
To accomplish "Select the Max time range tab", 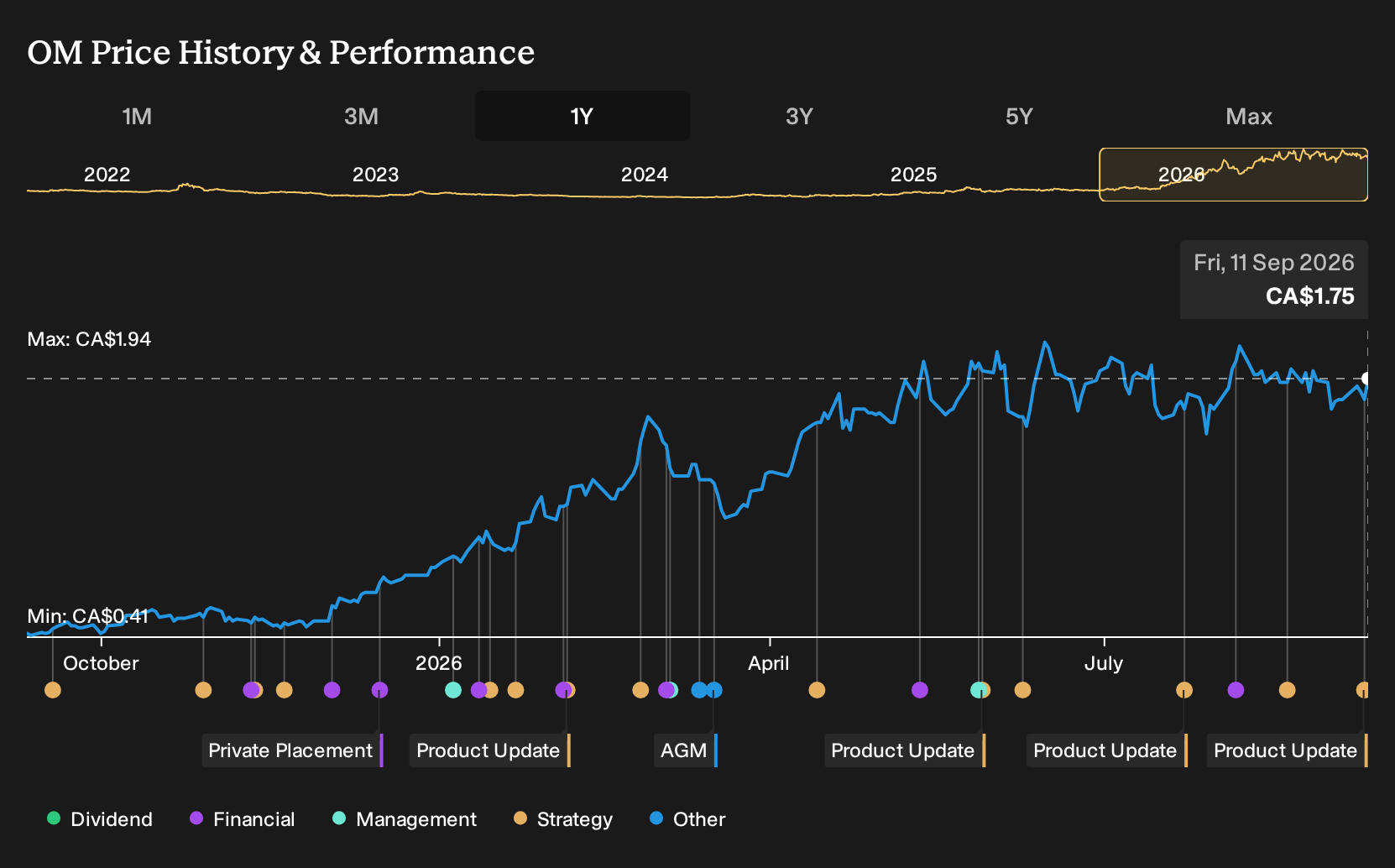I will (x=1249, y=116).
